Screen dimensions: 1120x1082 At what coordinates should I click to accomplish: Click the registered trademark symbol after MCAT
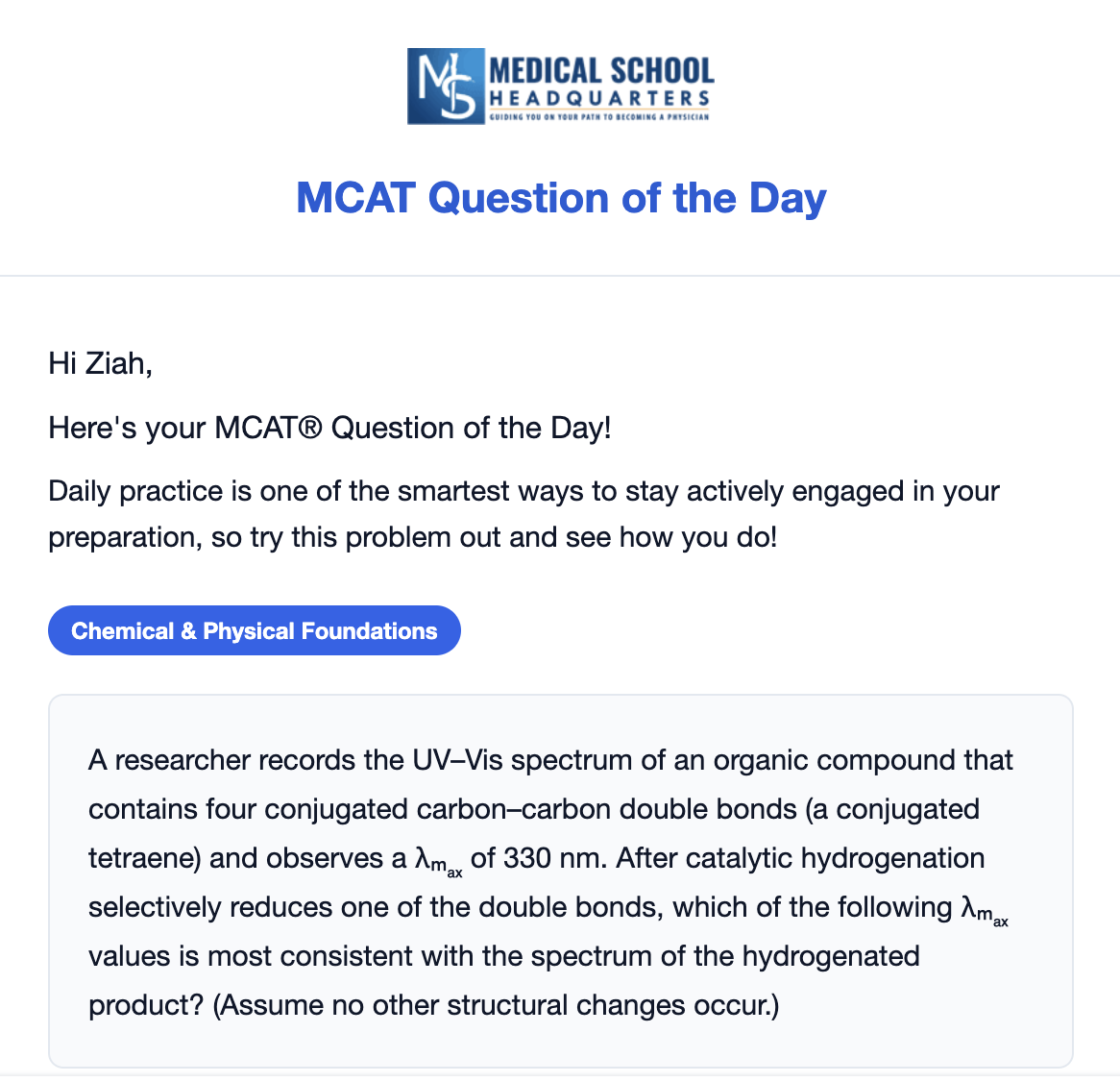tap(310, 428)
